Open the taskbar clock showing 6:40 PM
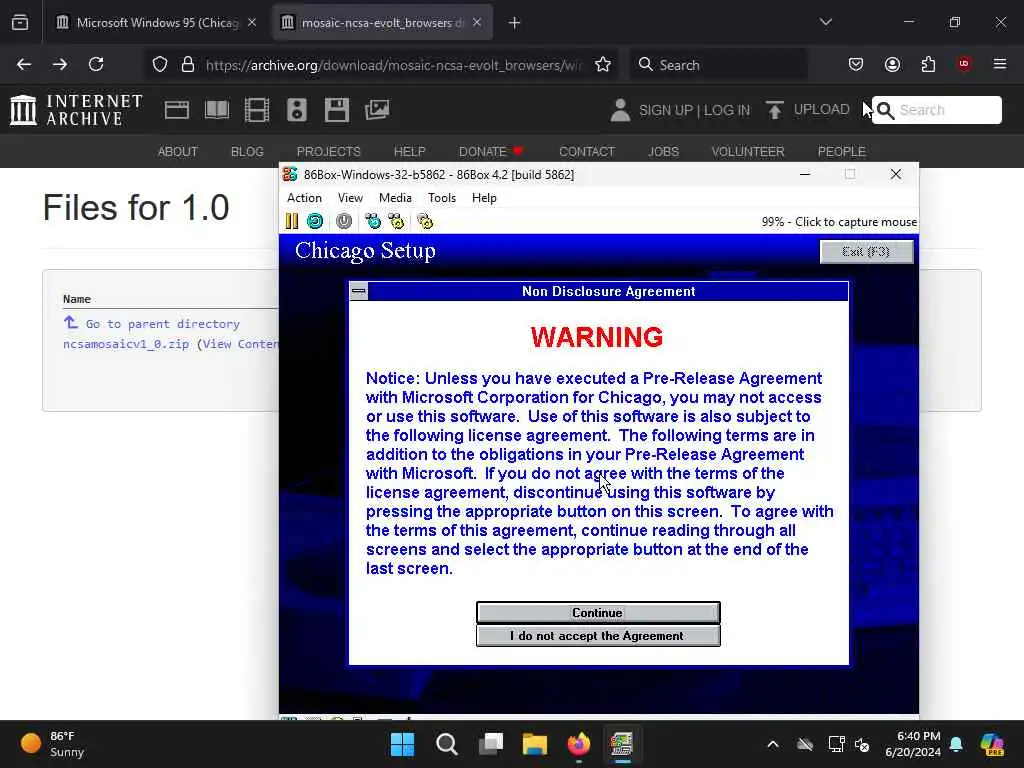1024x768 pixels. [912, 744]
